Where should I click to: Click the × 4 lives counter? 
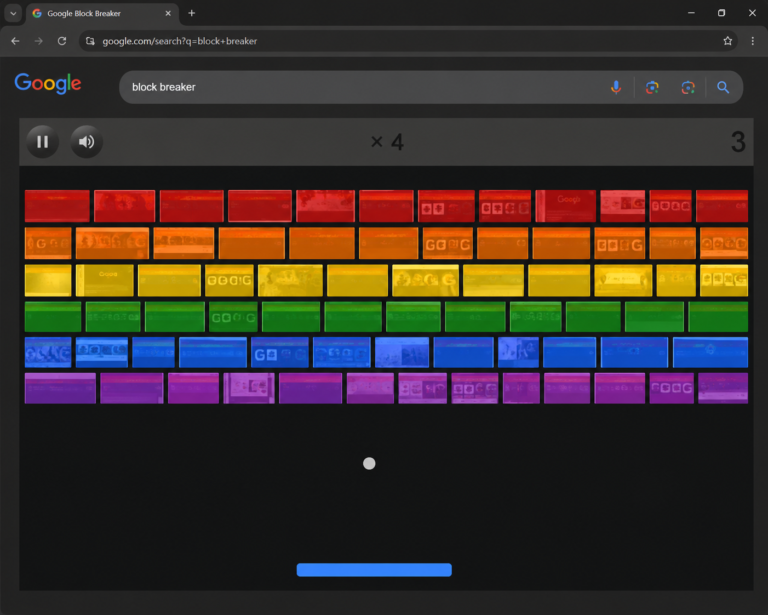(x=387, y=142)
